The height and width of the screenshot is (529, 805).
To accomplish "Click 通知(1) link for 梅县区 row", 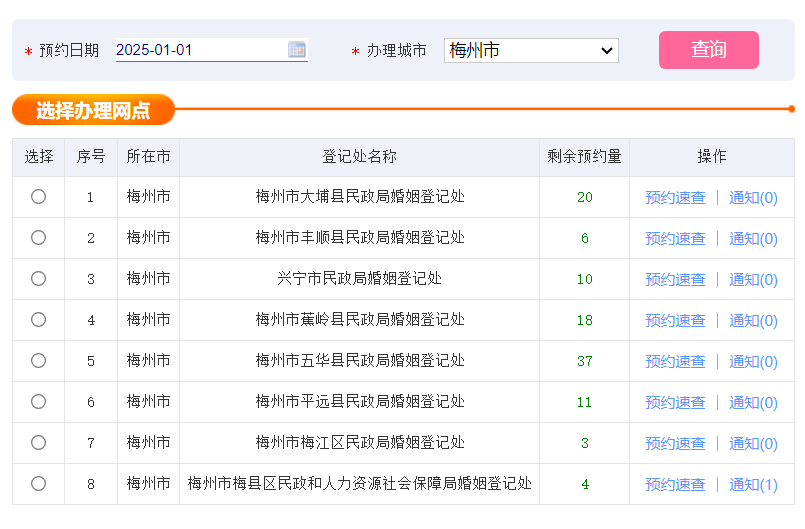I will click(753, 485).
